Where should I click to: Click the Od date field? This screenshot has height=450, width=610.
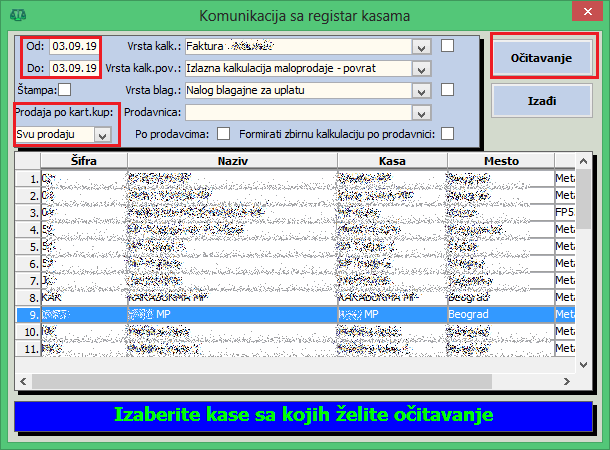(74, 46)
